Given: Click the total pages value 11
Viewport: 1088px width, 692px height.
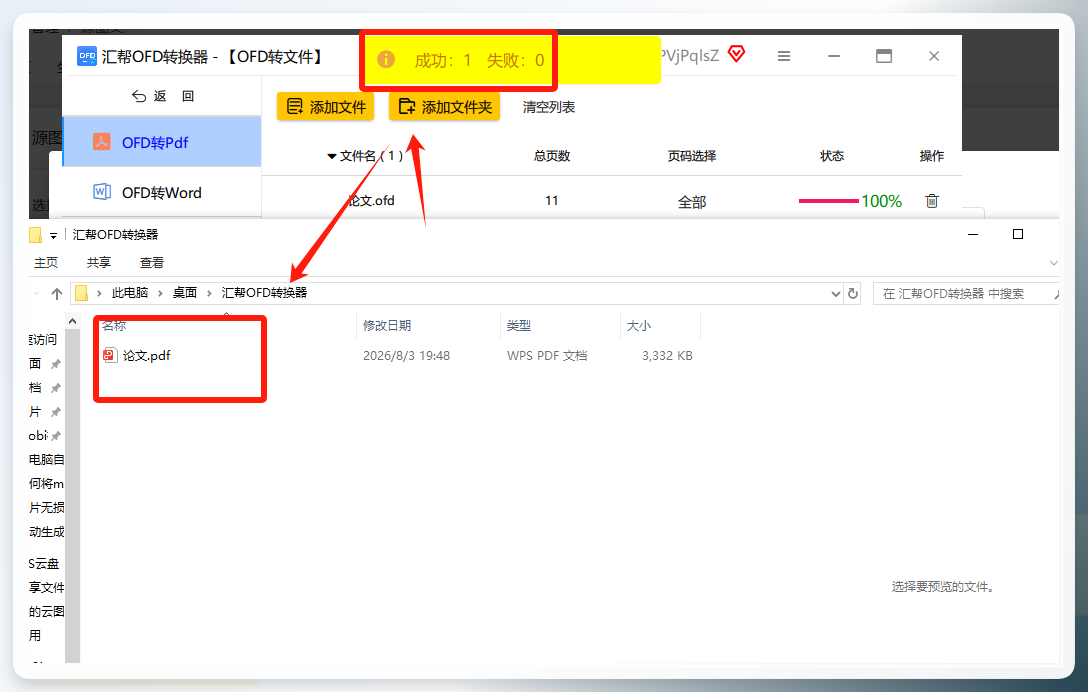Looking at the screenshot, I should tap(552, 201).
